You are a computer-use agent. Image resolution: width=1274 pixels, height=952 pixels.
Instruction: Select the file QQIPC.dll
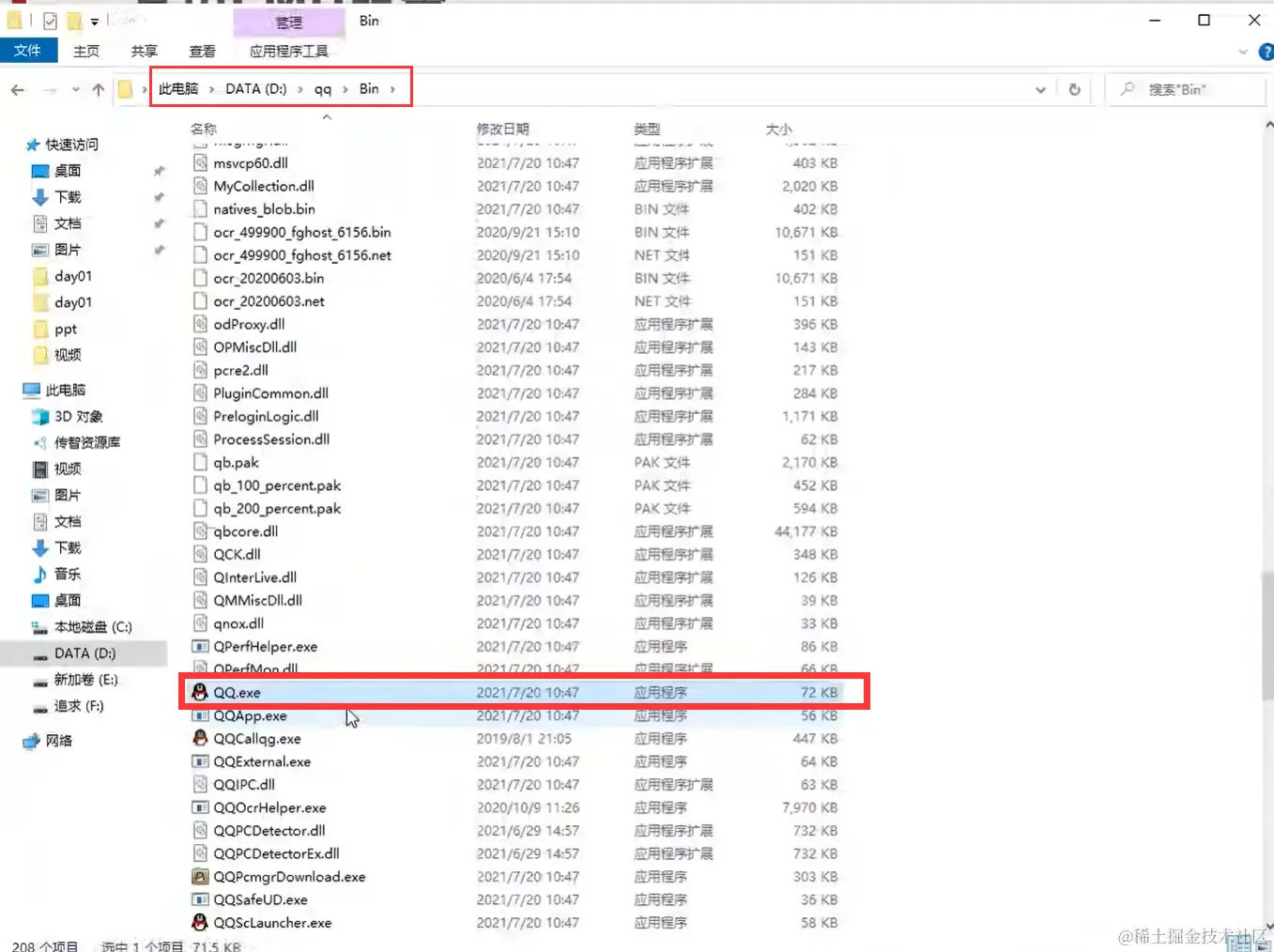[x=244, y=784]
